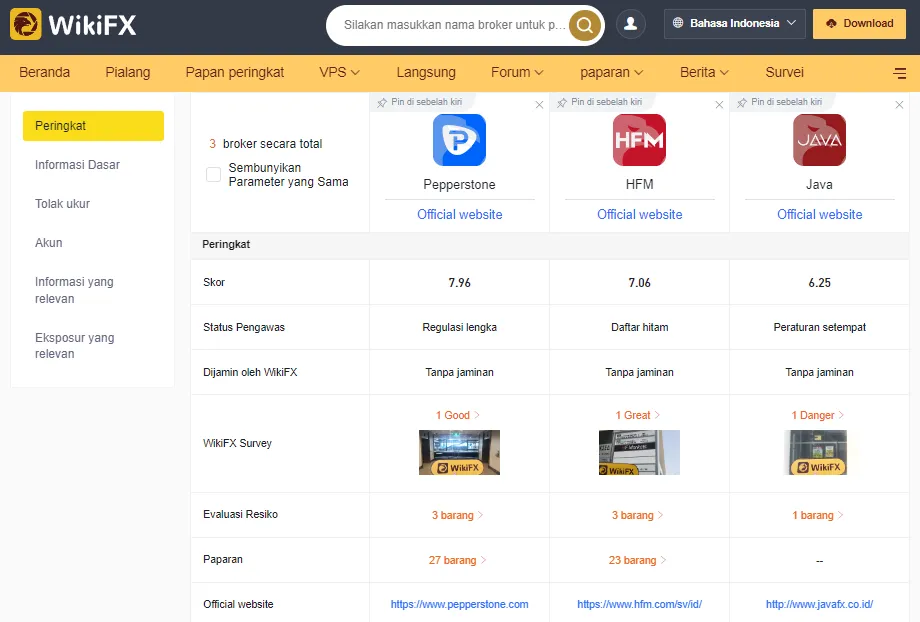Select Eksposur yang relevan in sidebar
This screenshot has width=920, height=622.
[75, 346]
